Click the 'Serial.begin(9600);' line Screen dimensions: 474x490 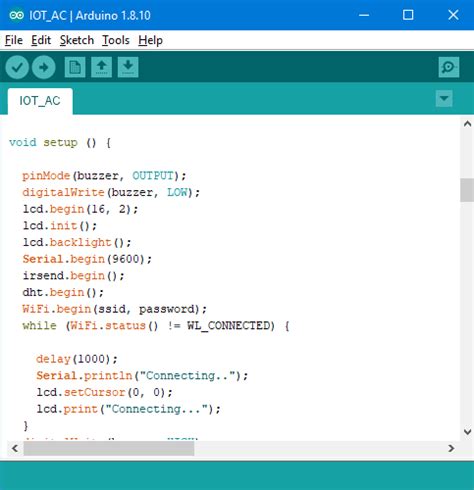tap(87, 259)
